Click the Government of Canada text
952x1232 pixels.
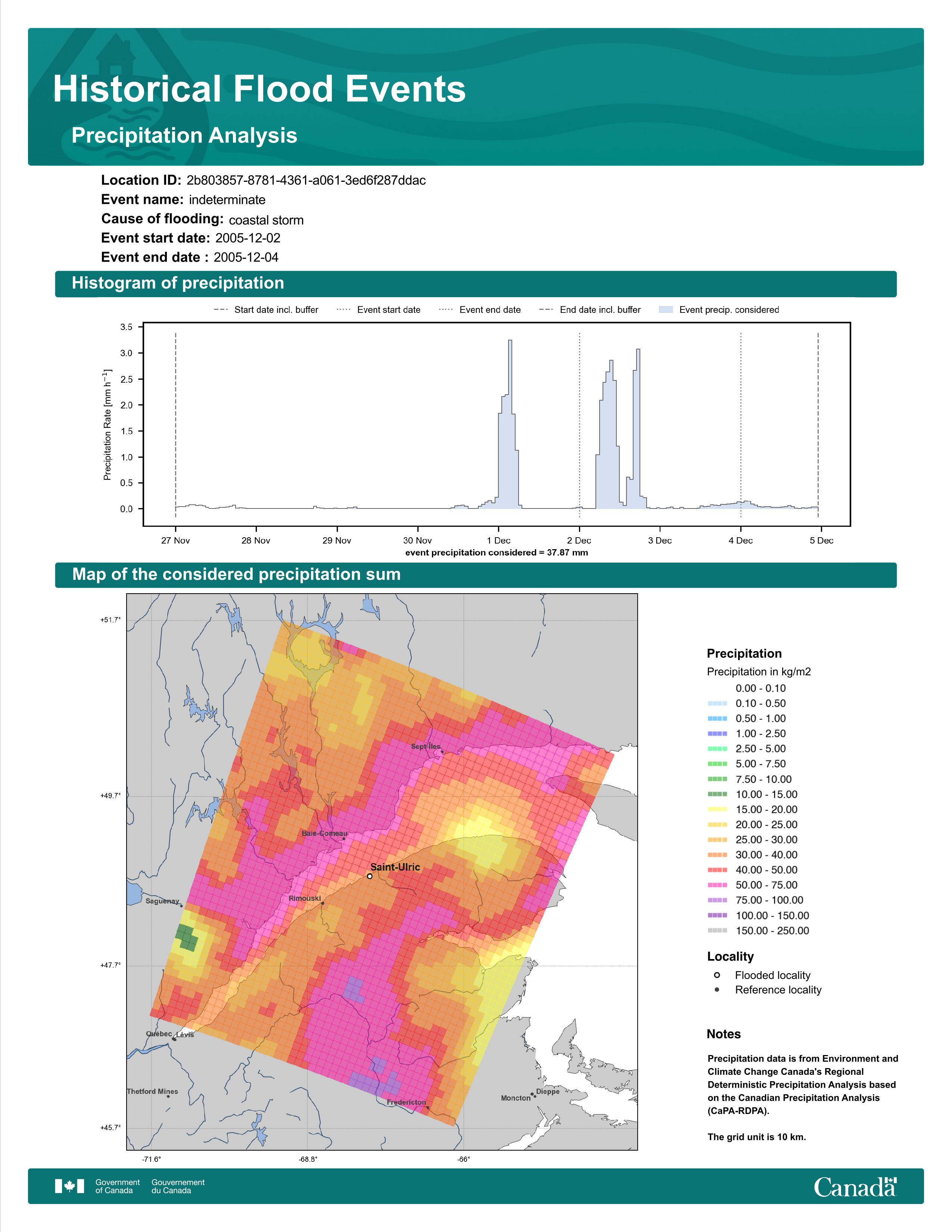pyautogui.click(x=117, y=1186)
